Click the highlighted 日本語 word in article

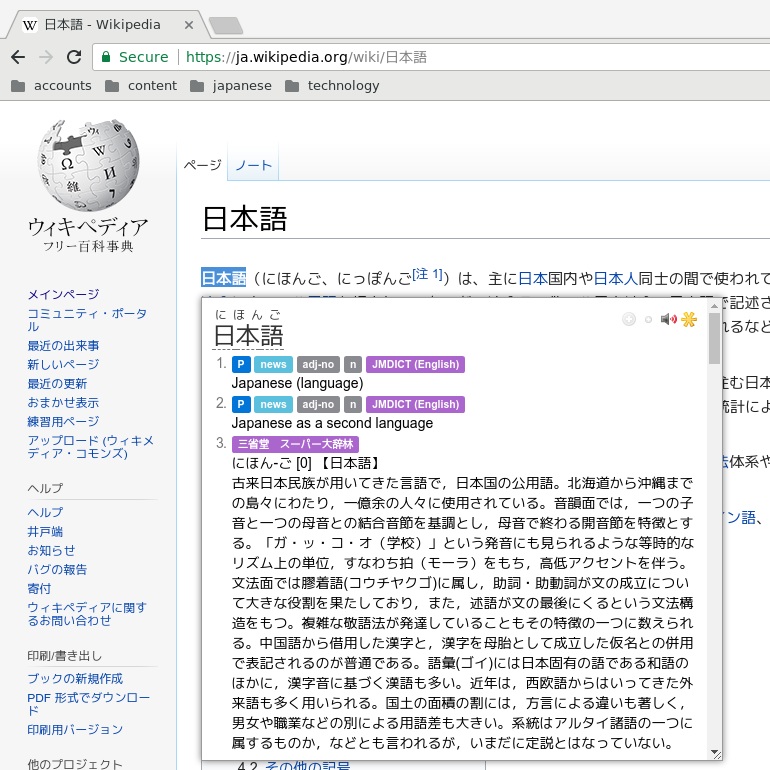click(223, 278)
